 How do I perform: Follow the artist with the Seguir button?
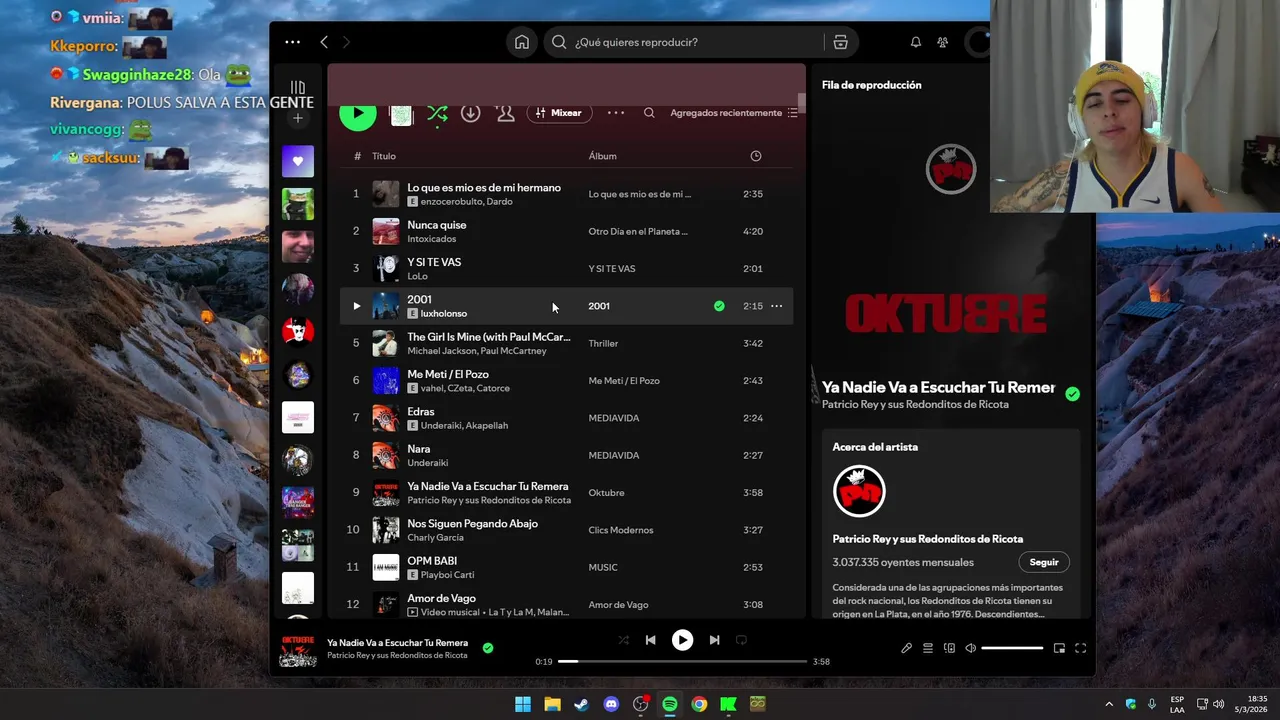click(x=1044, y=562)
